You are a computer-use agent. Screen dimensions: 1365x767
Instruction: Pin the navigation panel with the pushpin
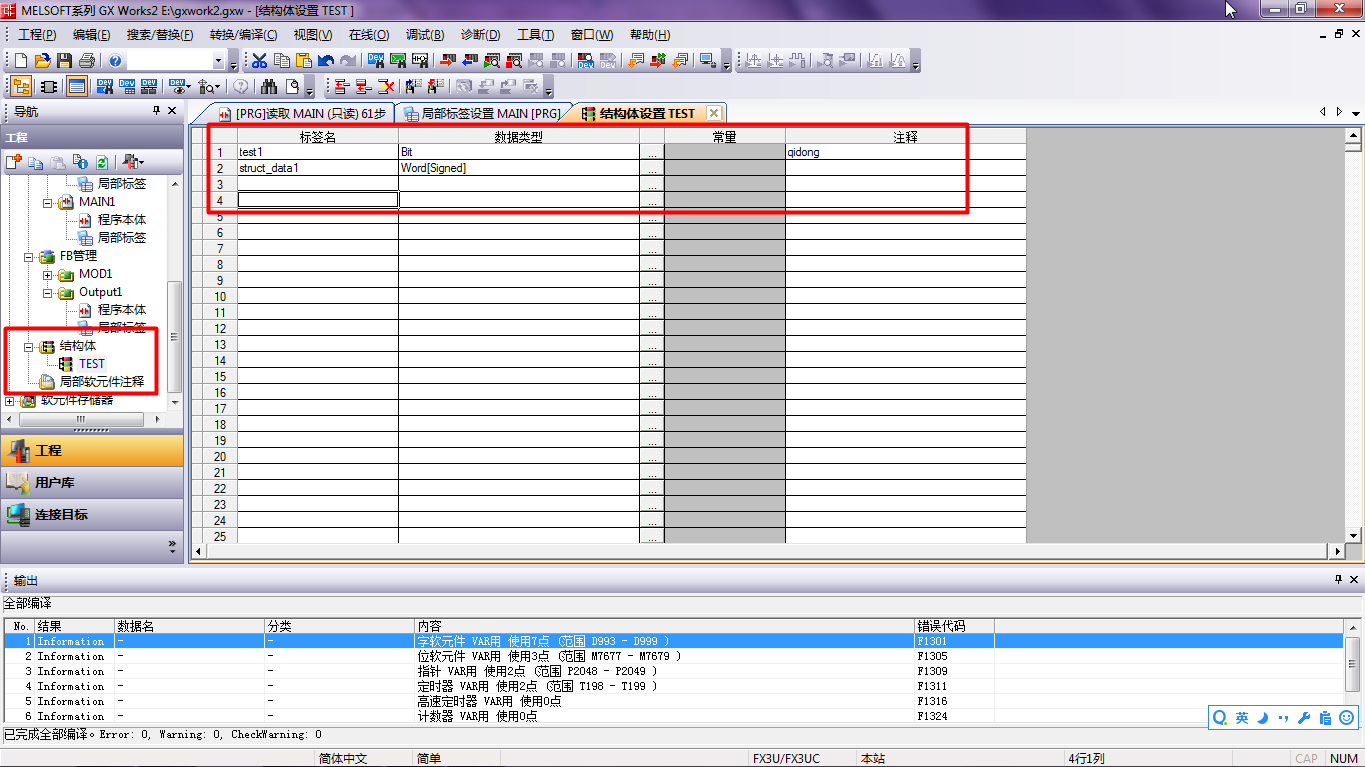[156, 111]
